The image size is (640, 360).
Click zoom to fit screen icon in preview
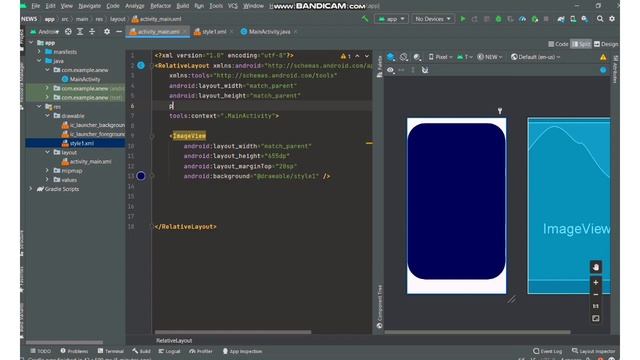[596, 318]
